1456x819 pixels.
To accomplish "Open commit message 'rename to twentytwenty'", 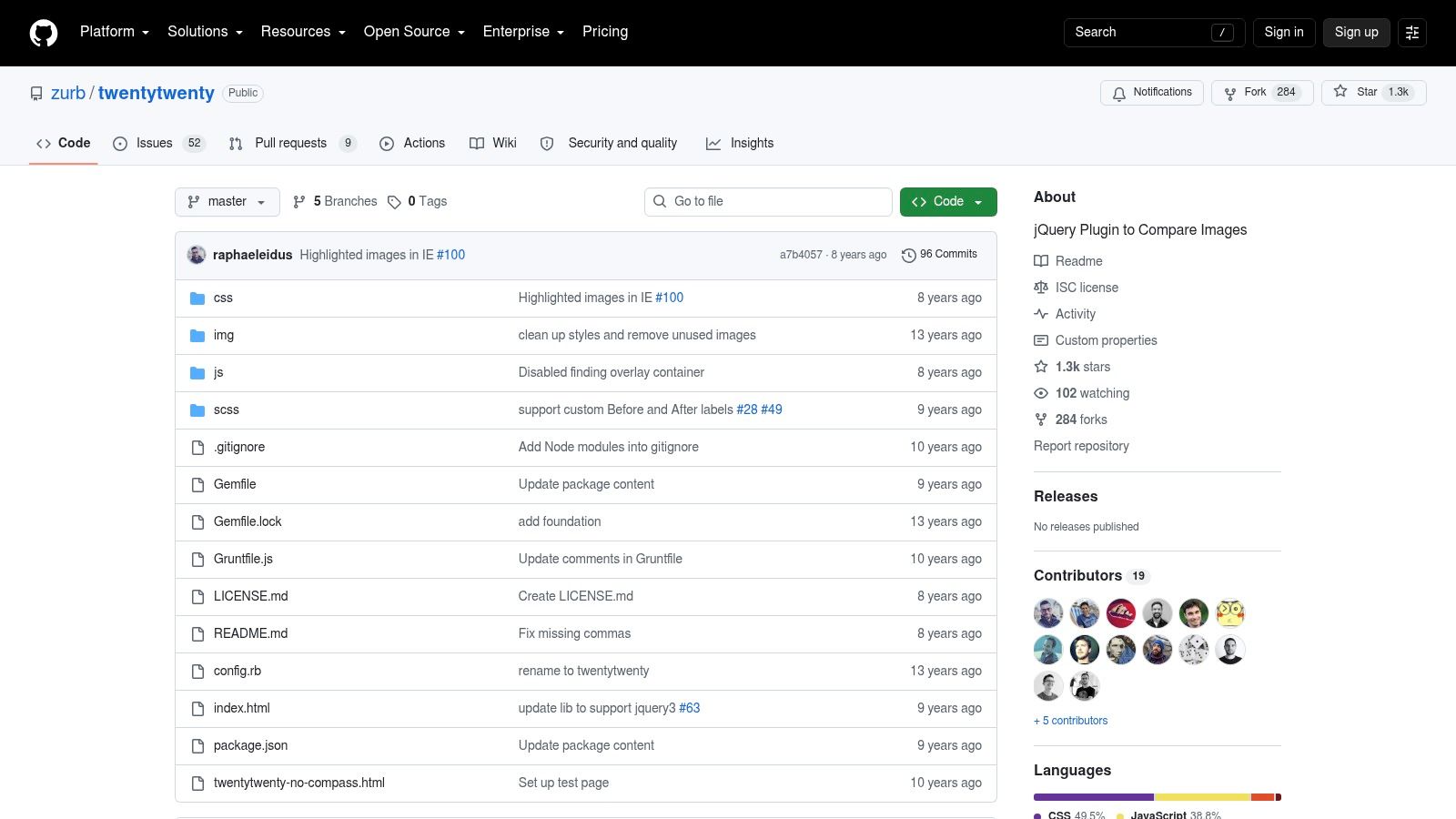I will tap(583, 672).
